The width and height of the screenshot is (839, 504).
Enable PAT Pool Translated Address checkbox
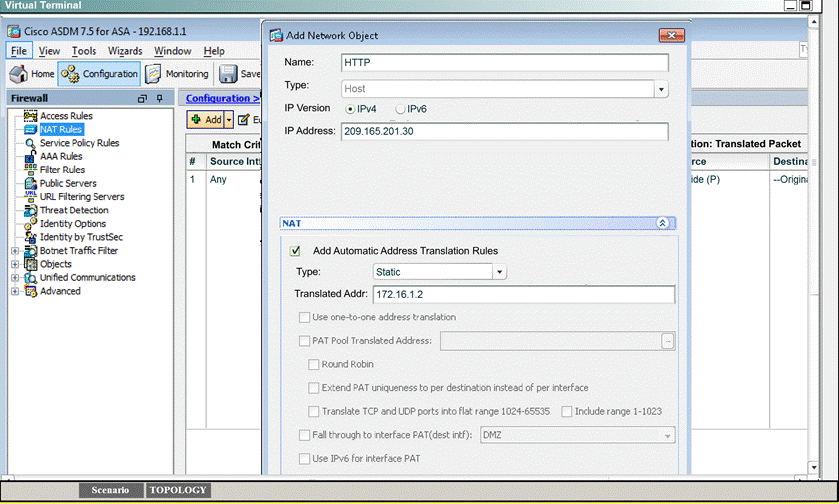click(305, 341)
